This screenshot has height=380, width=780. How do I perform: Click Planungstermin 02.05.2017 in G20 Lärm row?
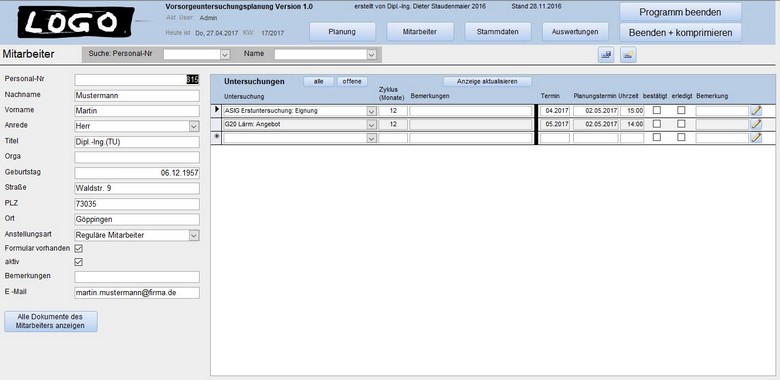(595, 124)
